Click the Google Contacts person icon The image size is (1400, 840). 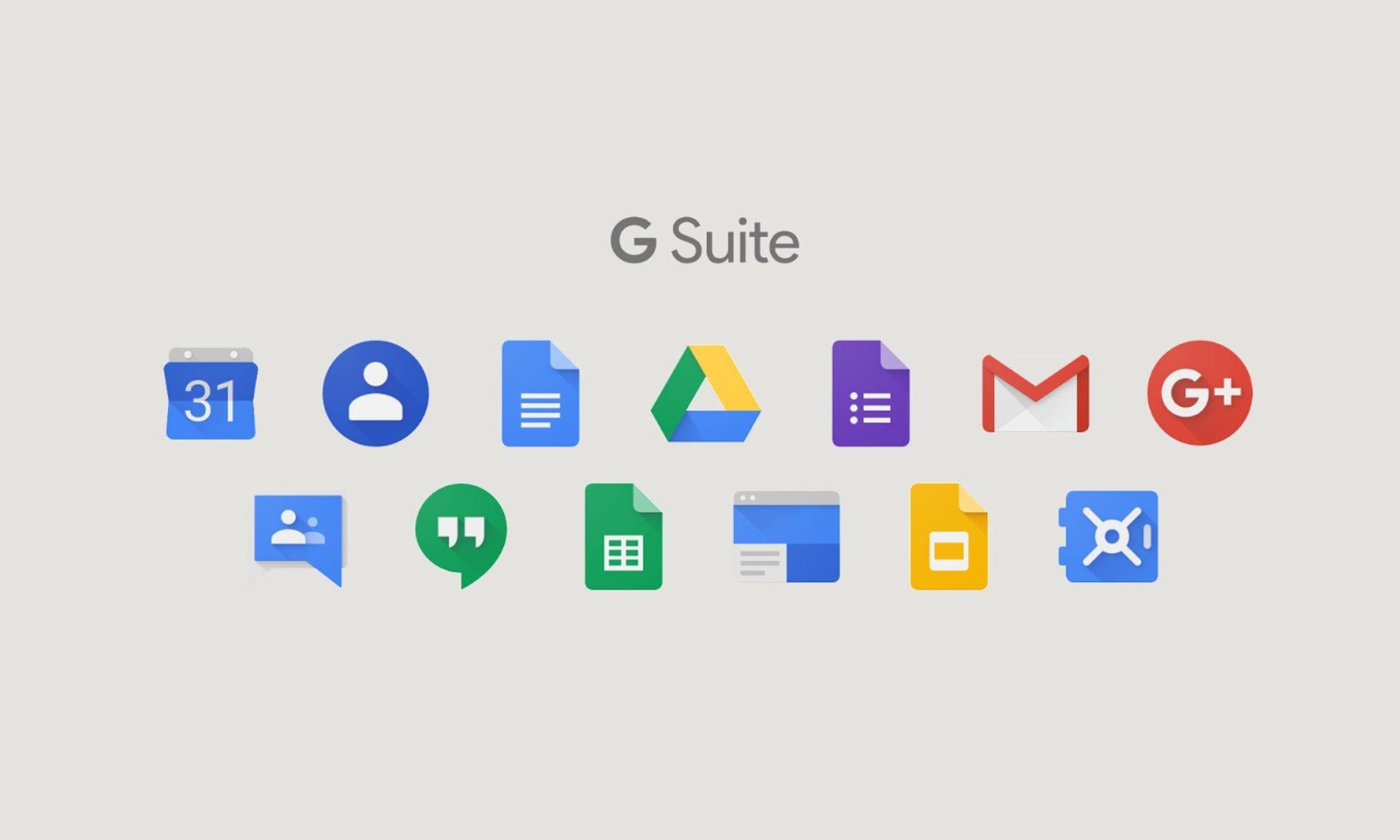376,393
